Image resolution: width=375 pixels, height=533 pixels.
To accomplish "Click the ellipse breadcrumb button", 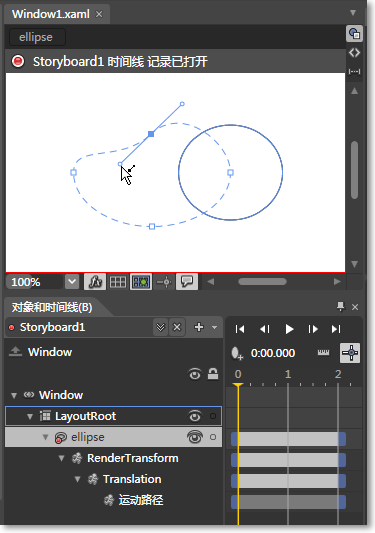I will (37, 37).
